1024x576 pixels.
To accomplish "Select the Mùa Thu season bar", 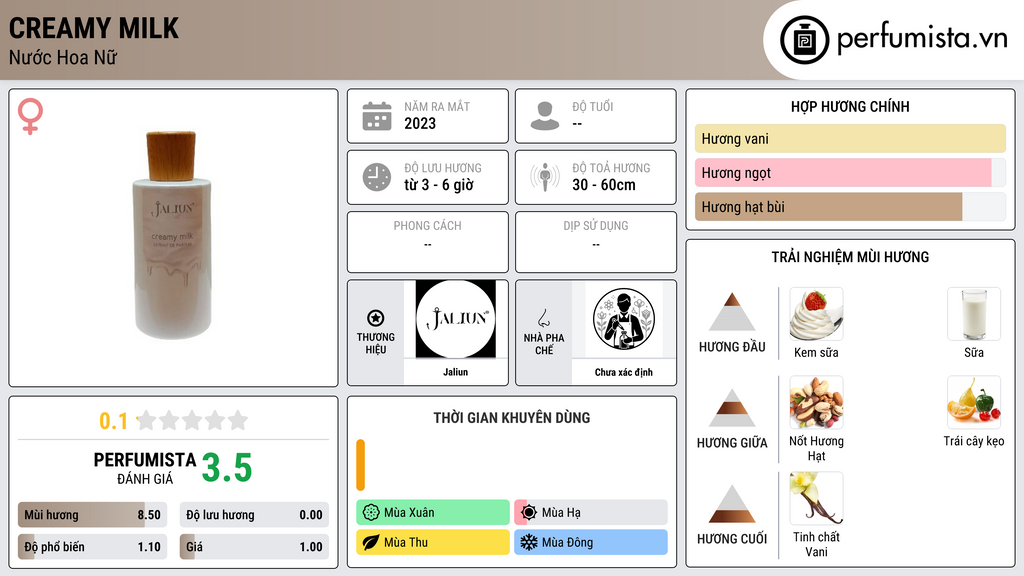I will click(x=432, y=542).
